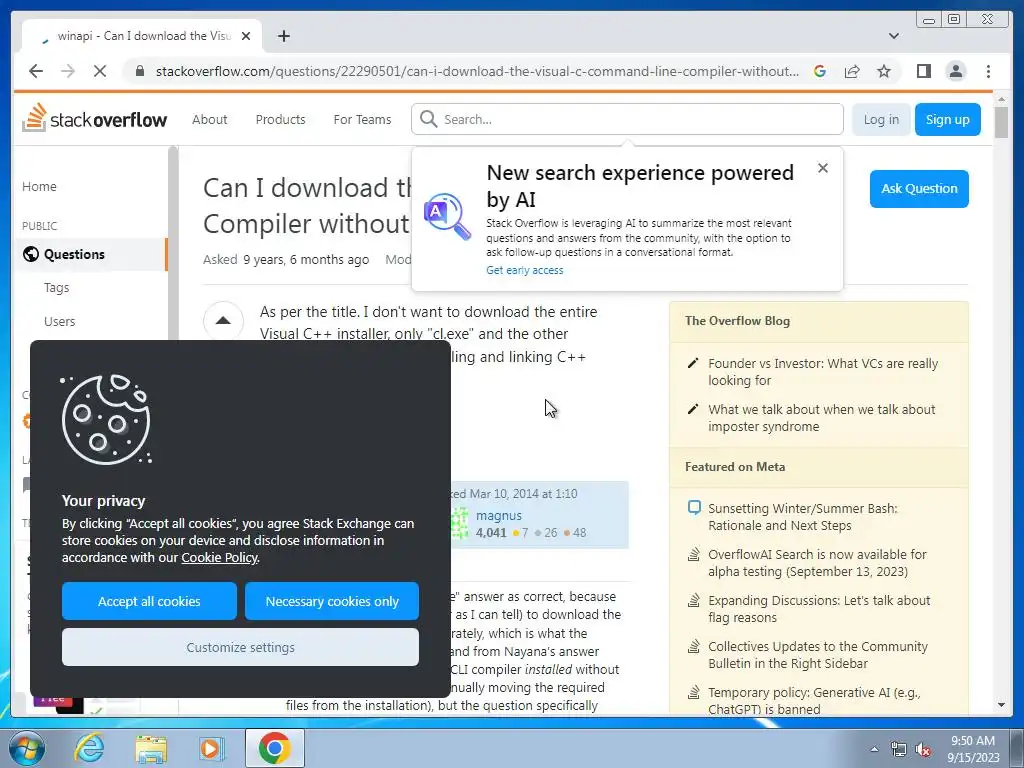Open the Chrome three-dot menu
1024x768 pixels.
(988, 71)
